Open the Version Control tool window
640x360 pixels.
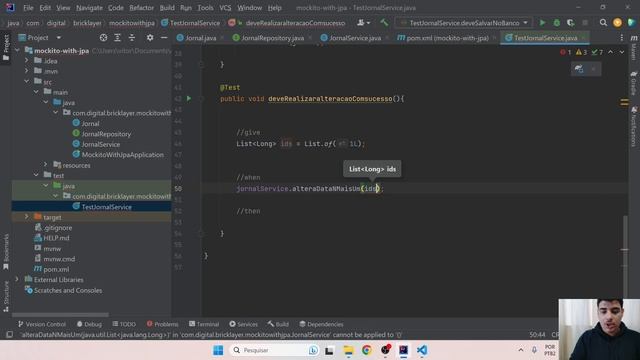42,324
